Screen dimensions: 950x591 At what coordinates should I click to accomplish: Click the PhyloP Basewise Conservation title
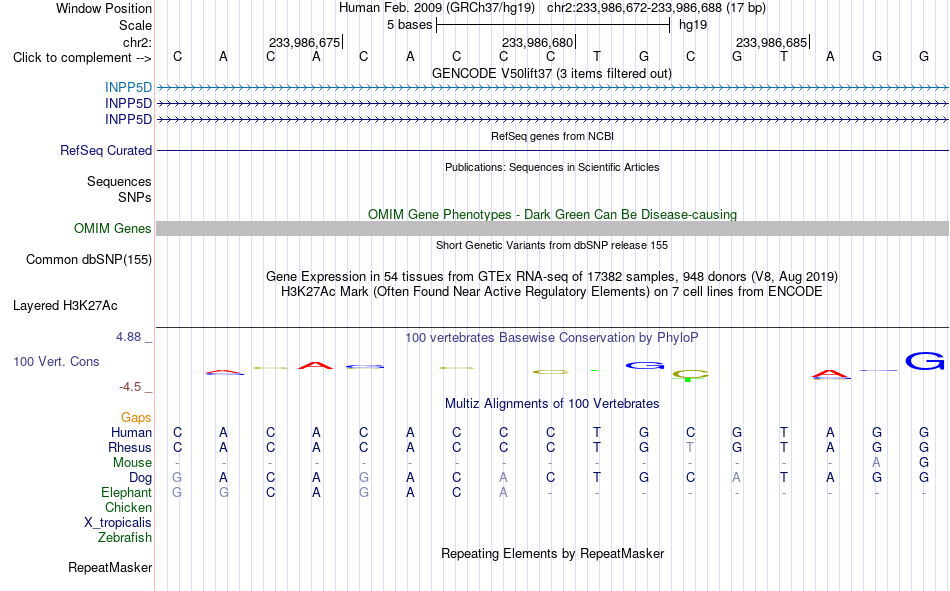coord(552,338)
